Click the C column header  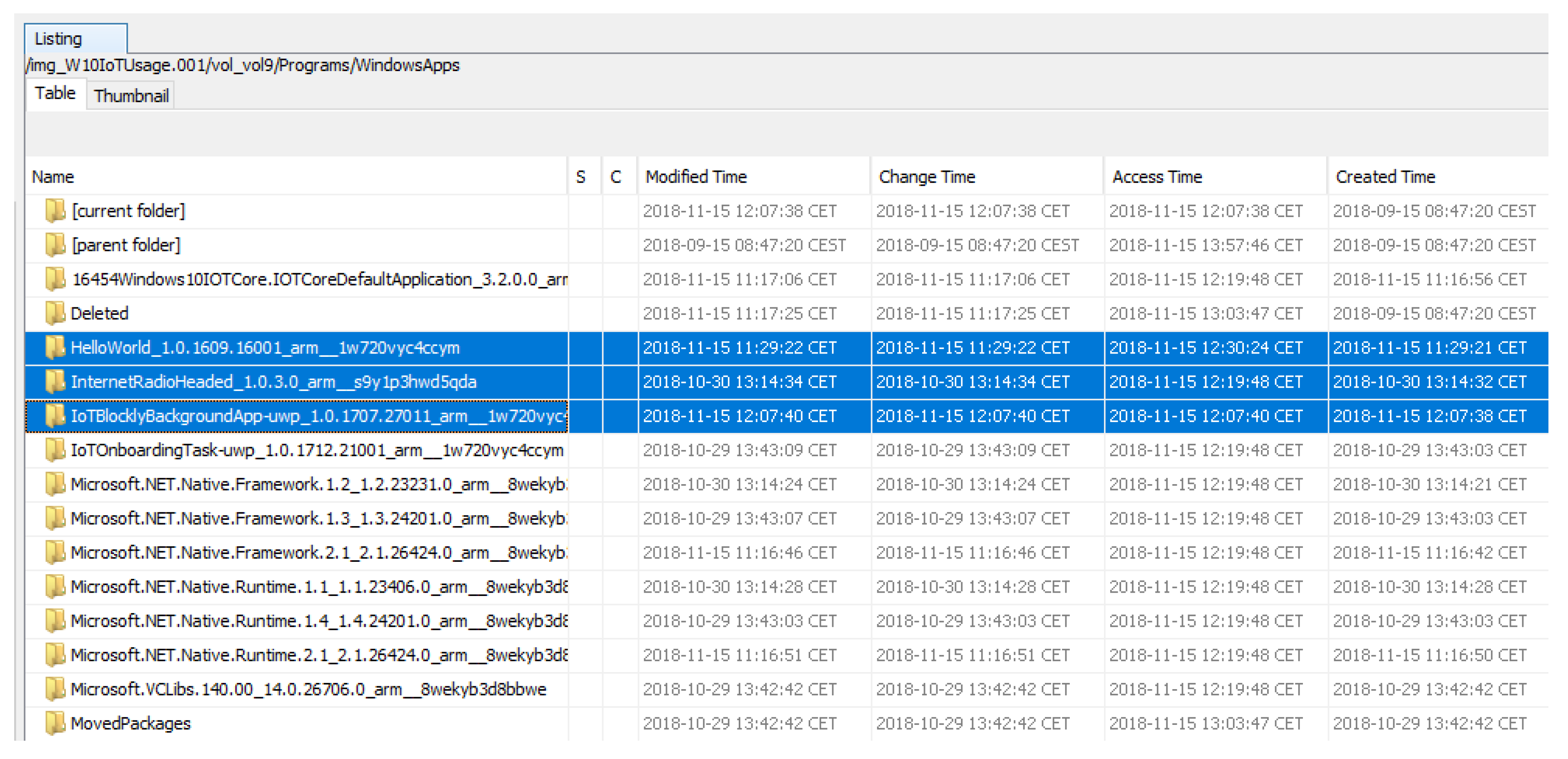[x=615, y=177]
